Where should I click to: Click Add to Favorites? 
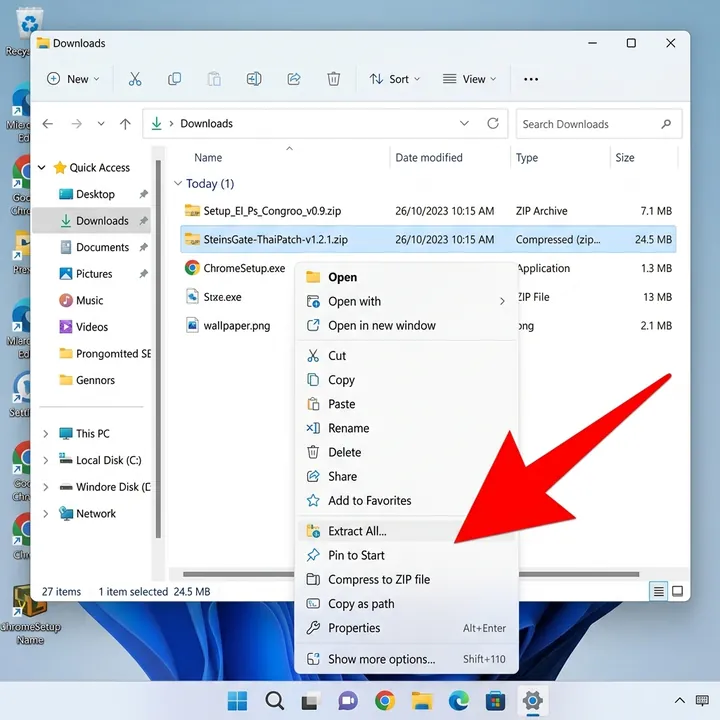click(406, 501)
